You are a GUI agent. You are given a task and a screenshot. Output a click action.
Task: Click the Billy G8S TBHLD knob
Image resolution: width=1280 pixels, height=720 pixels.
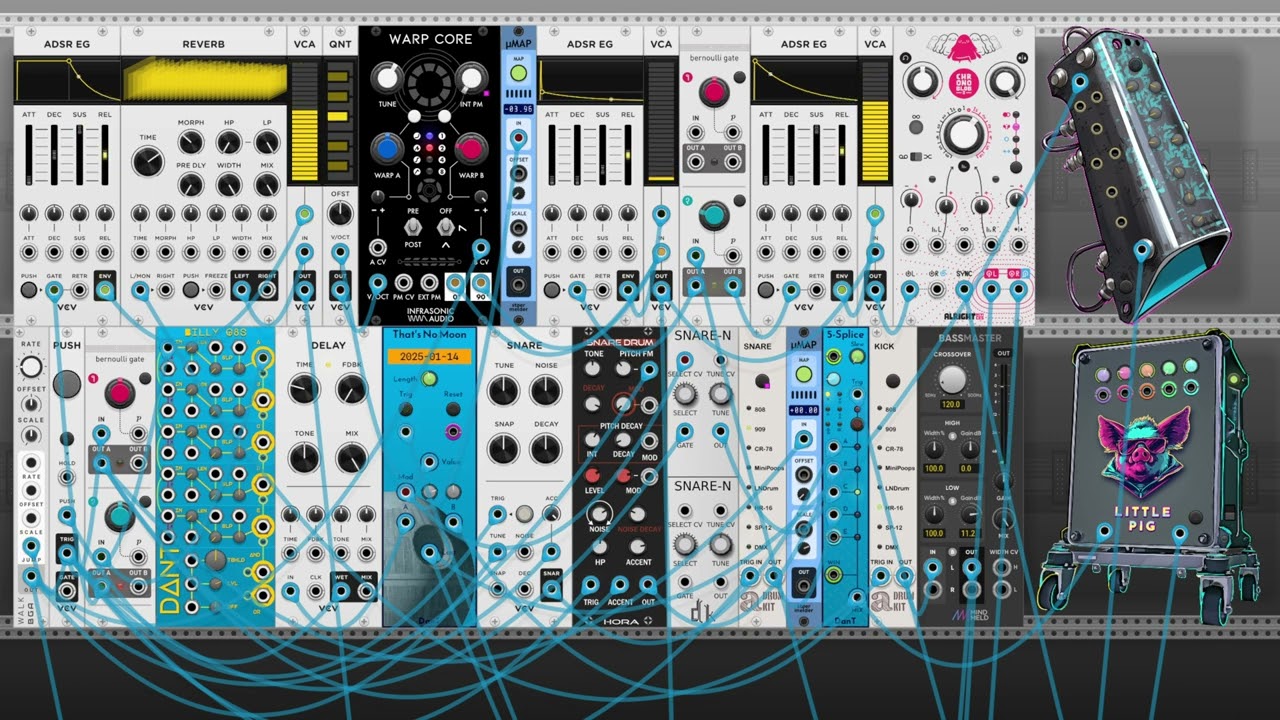click(214, 561)
